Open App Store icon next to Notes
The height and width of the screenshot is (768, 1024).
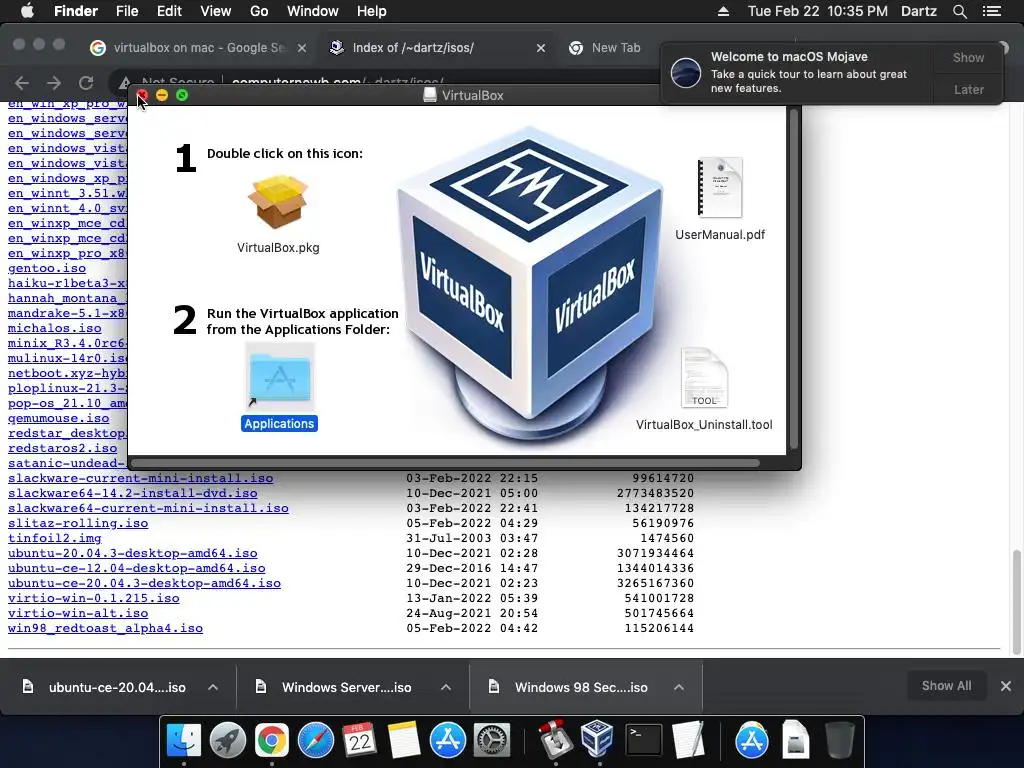448,740
